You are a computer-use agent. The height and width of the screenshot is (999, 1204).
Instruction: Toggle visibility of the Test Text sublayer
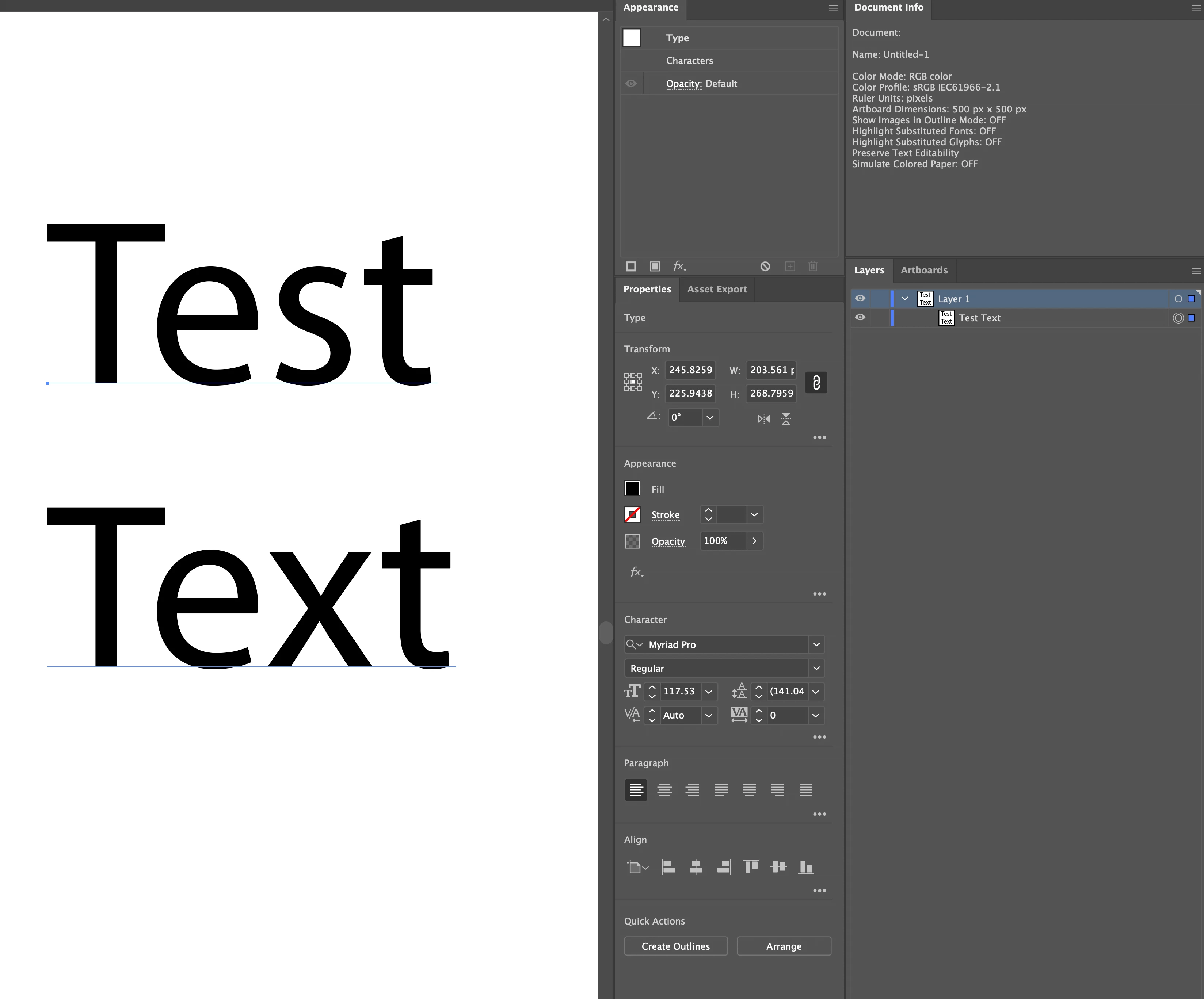coord(860,317)
